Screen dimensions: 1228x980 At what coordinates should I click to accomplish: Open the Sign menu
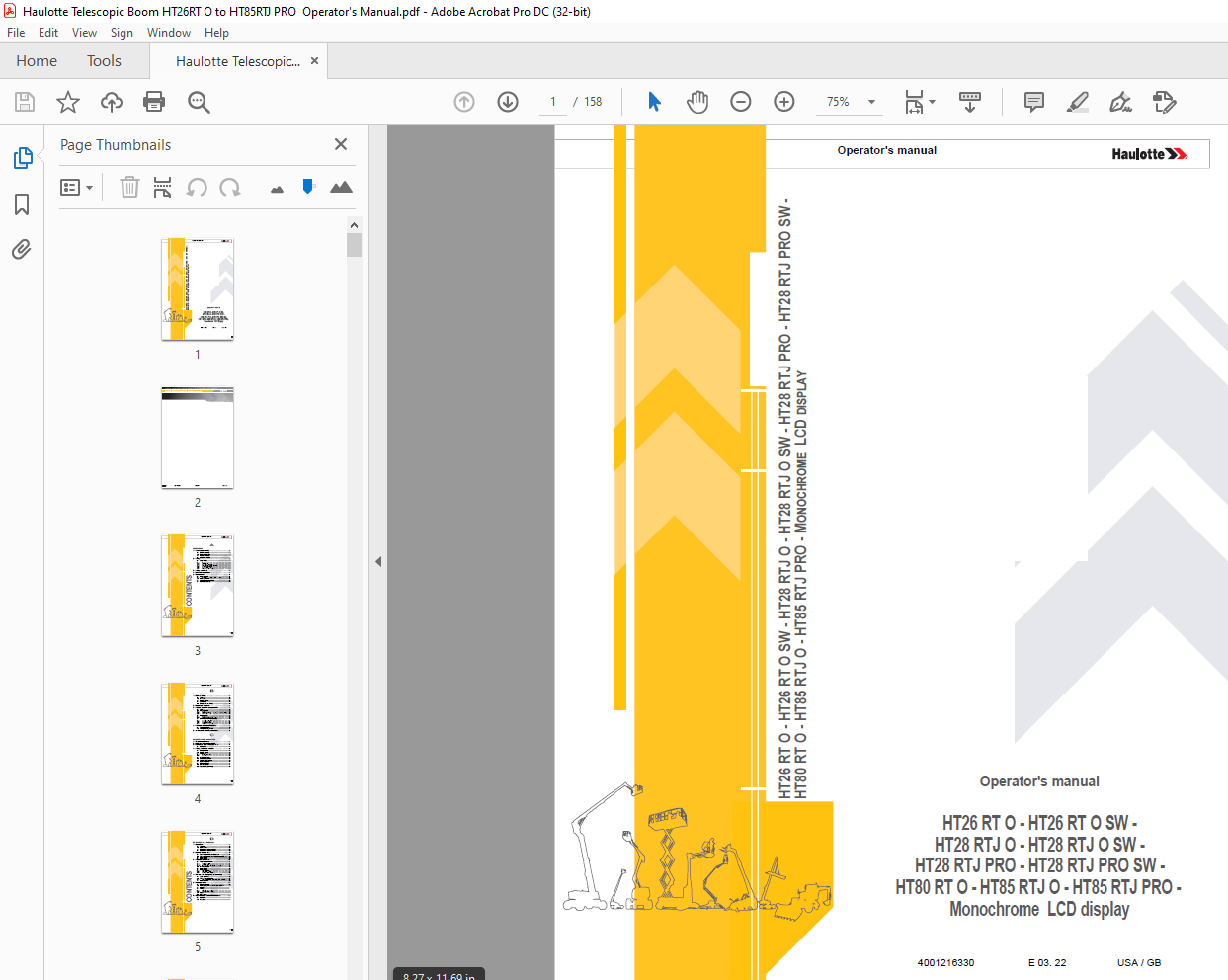(x=122, y=33)
